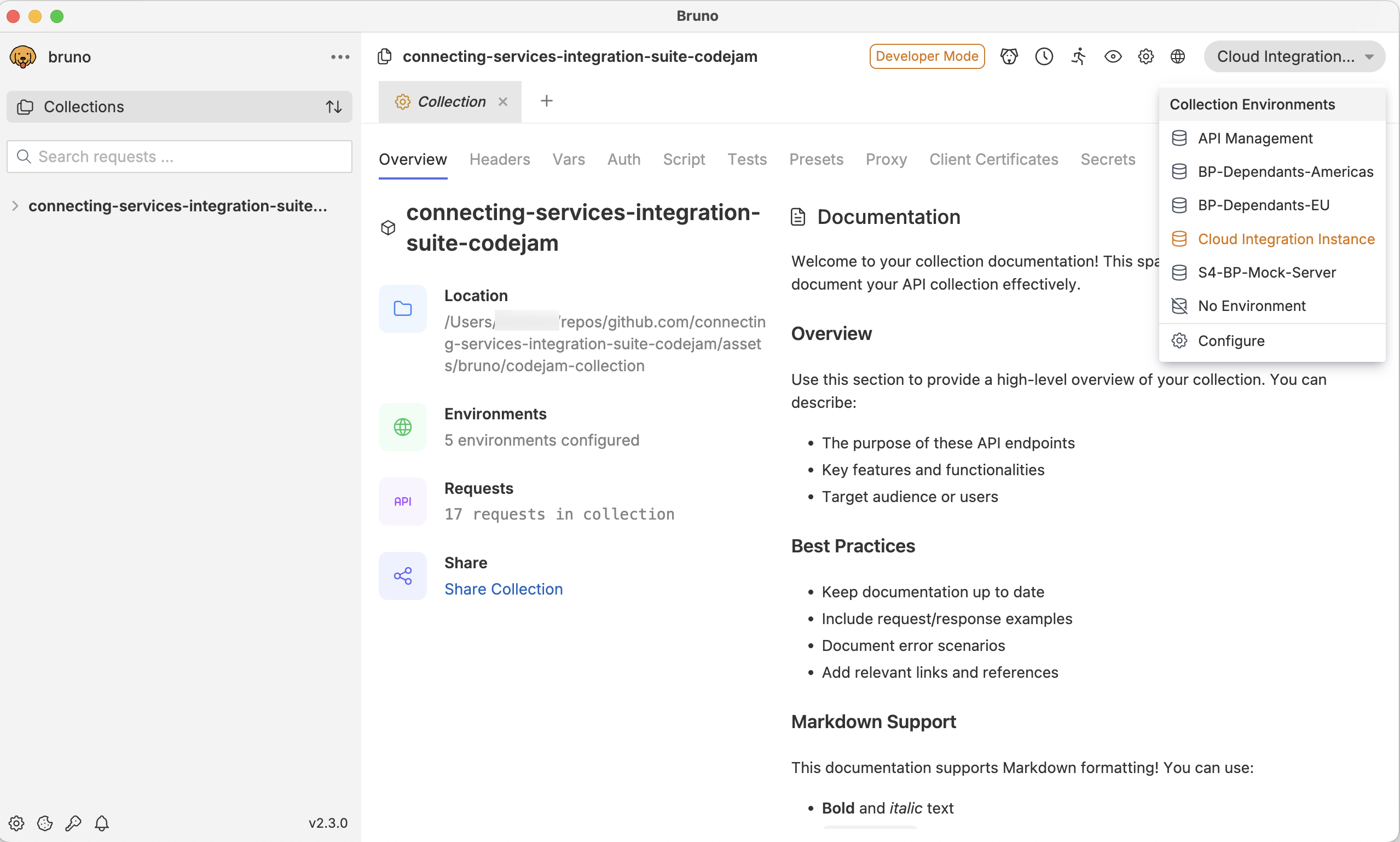The image size is (1400, 842).
Task: Click the Collection tab label
Action: click(452, 102)
